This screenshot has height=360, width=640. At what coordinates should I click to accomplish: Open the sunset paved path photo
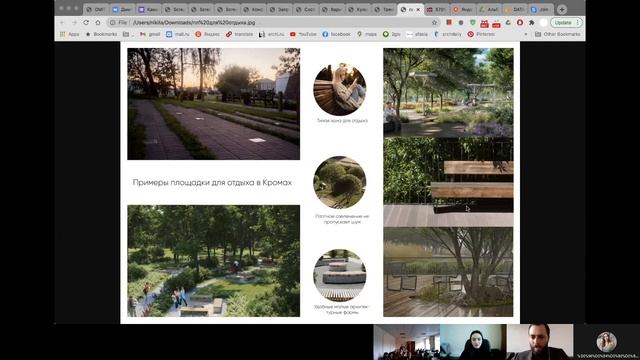coord(213,104)
